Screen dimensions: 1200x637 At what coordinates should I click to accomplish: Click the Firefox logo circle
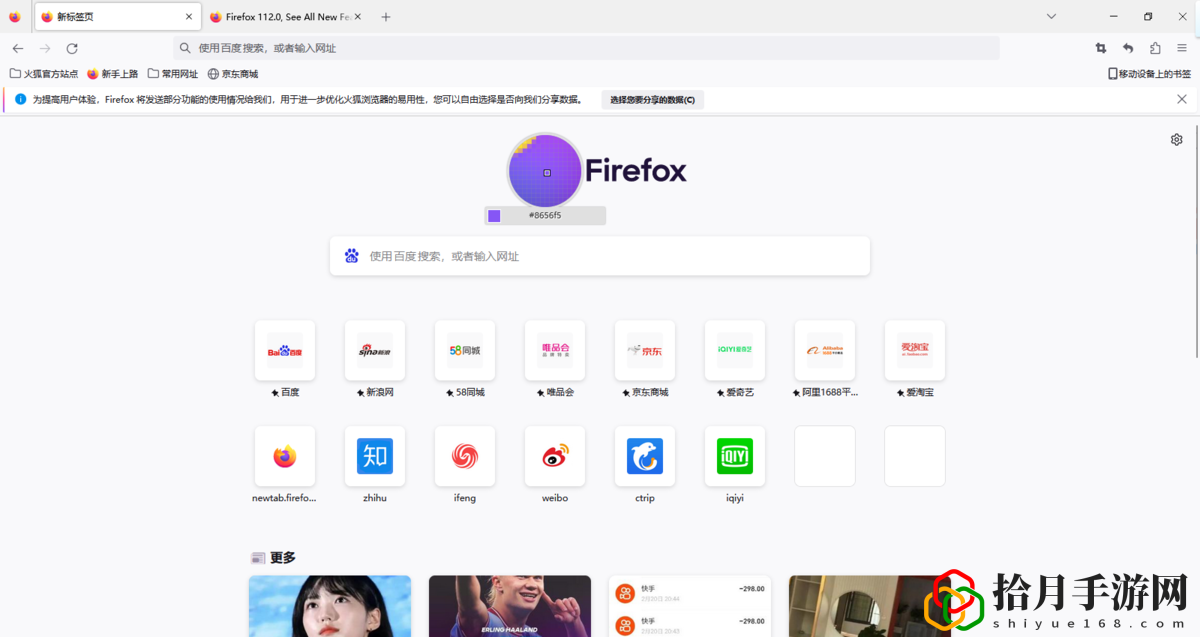(545, 171)
